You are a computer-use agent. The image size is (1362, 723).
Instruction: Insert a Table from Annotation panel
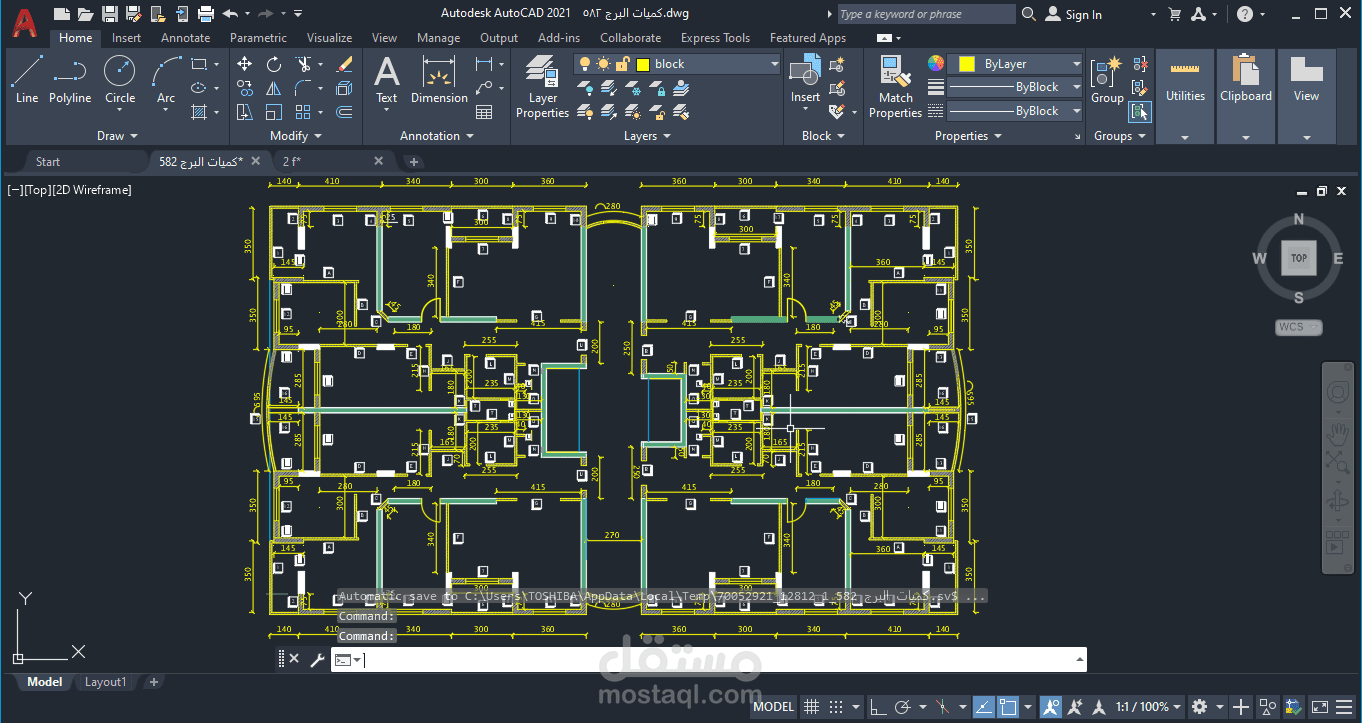[484, 112]
